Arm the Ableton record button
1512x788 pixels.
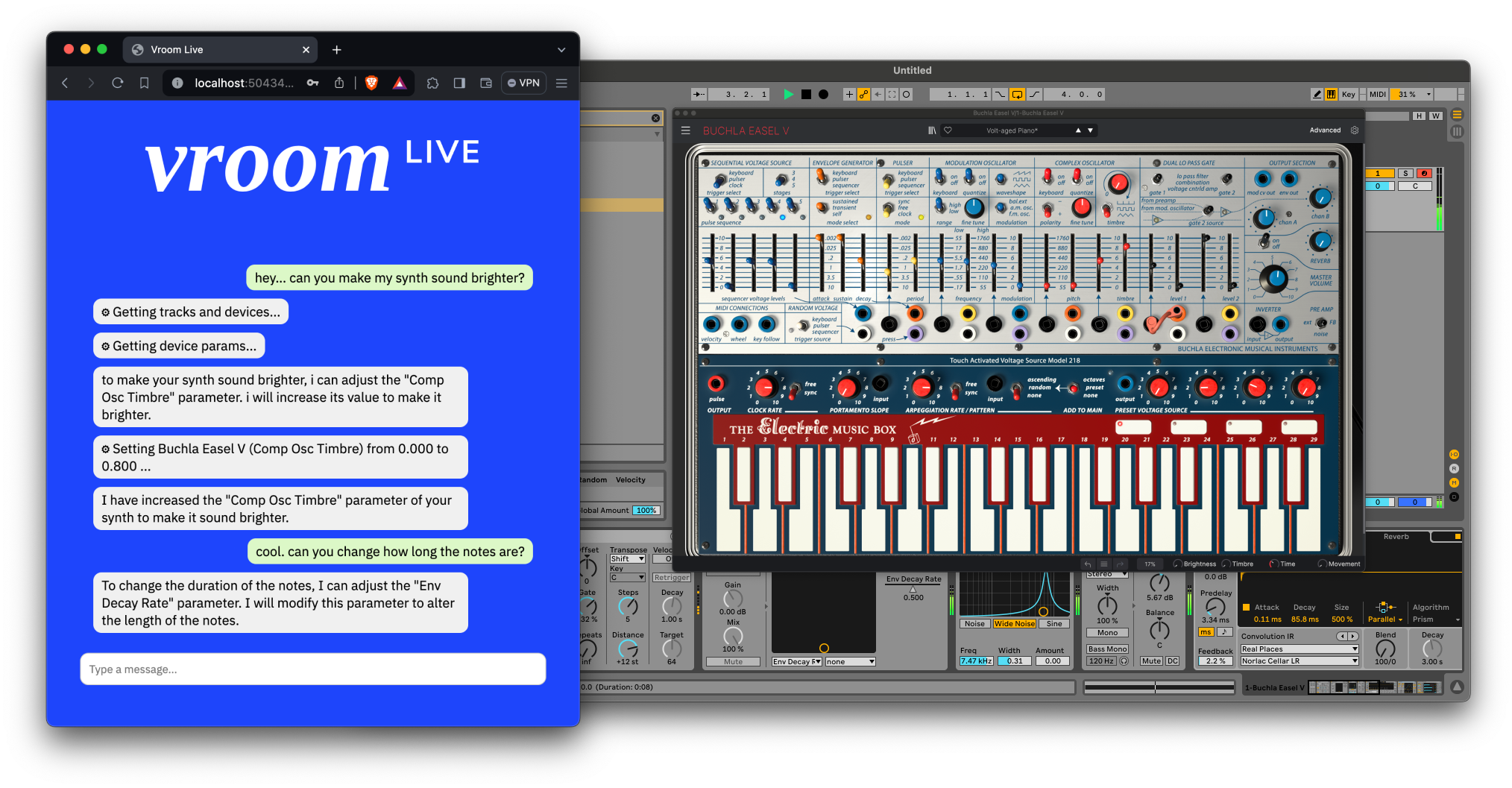(x=823, y=95)
